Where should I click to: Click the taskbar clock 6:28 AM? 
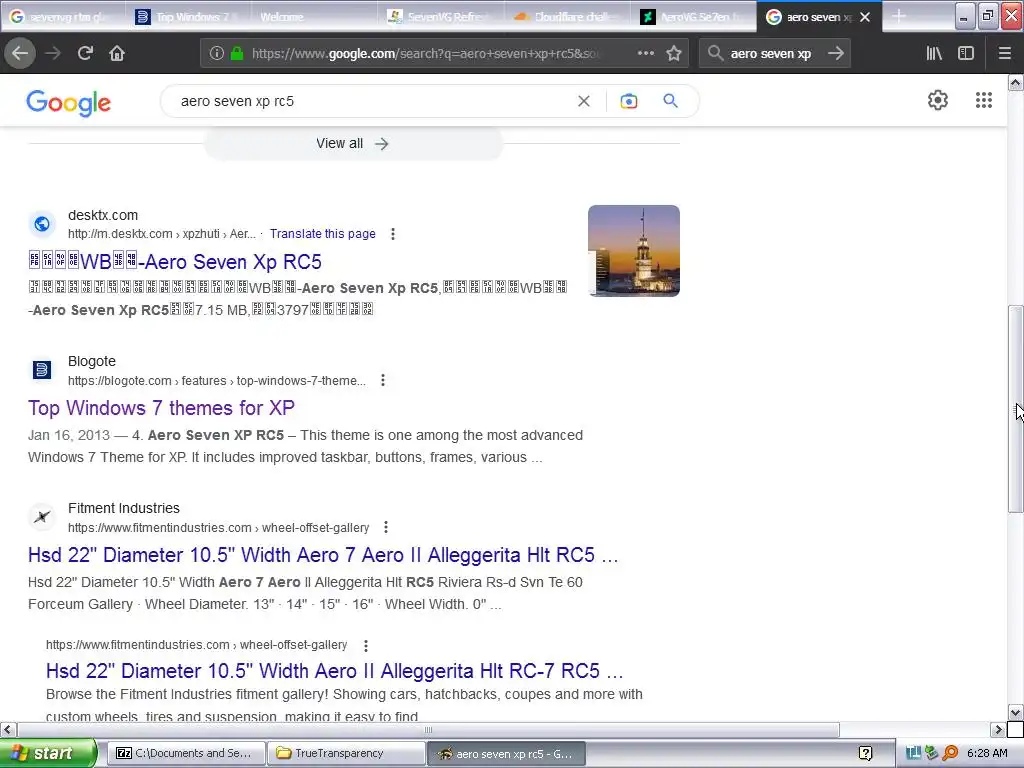(x=987, y=753)
